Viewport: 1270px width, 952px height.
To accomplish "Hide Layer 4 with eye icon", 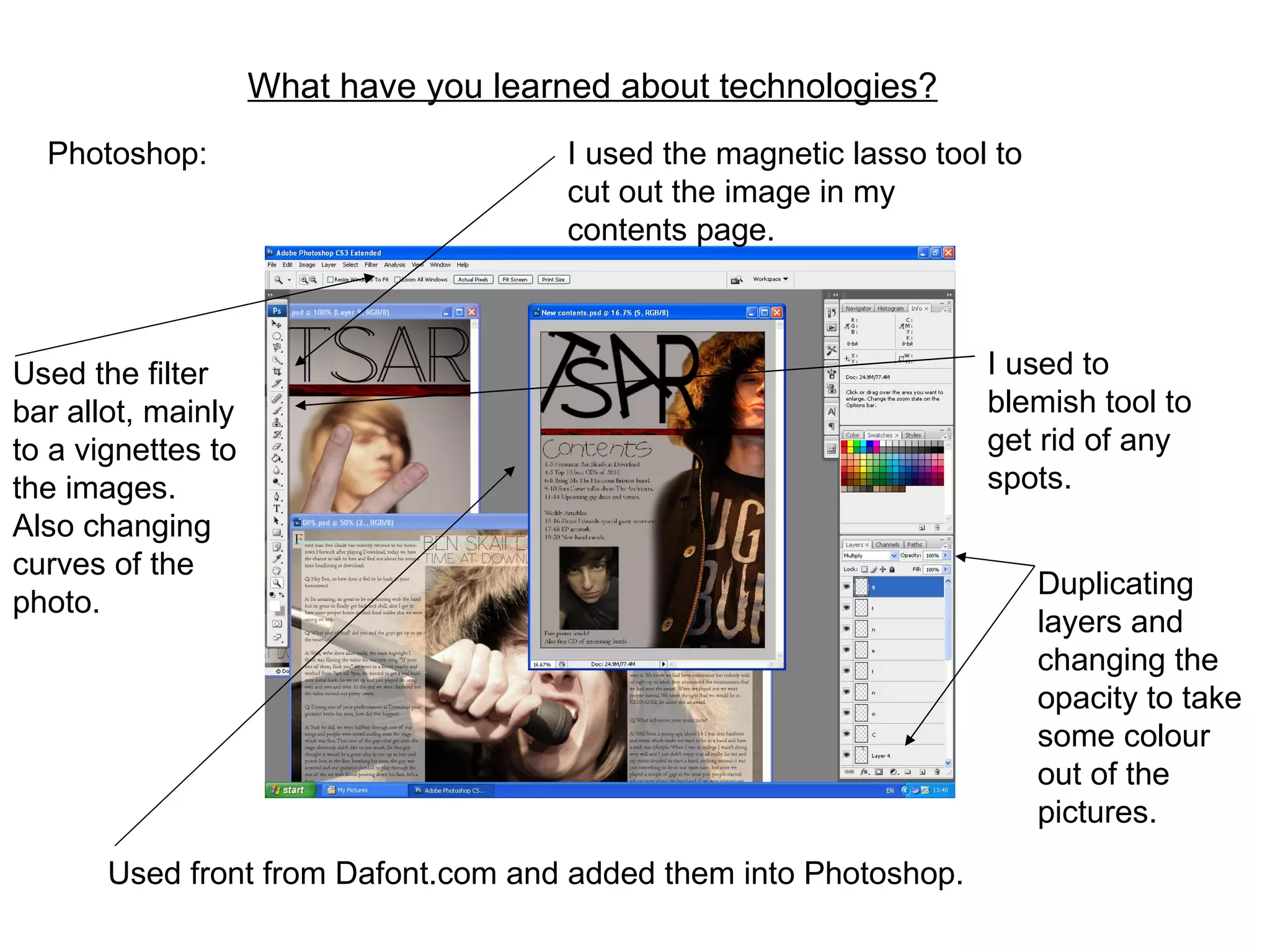I will coord(846,755).
